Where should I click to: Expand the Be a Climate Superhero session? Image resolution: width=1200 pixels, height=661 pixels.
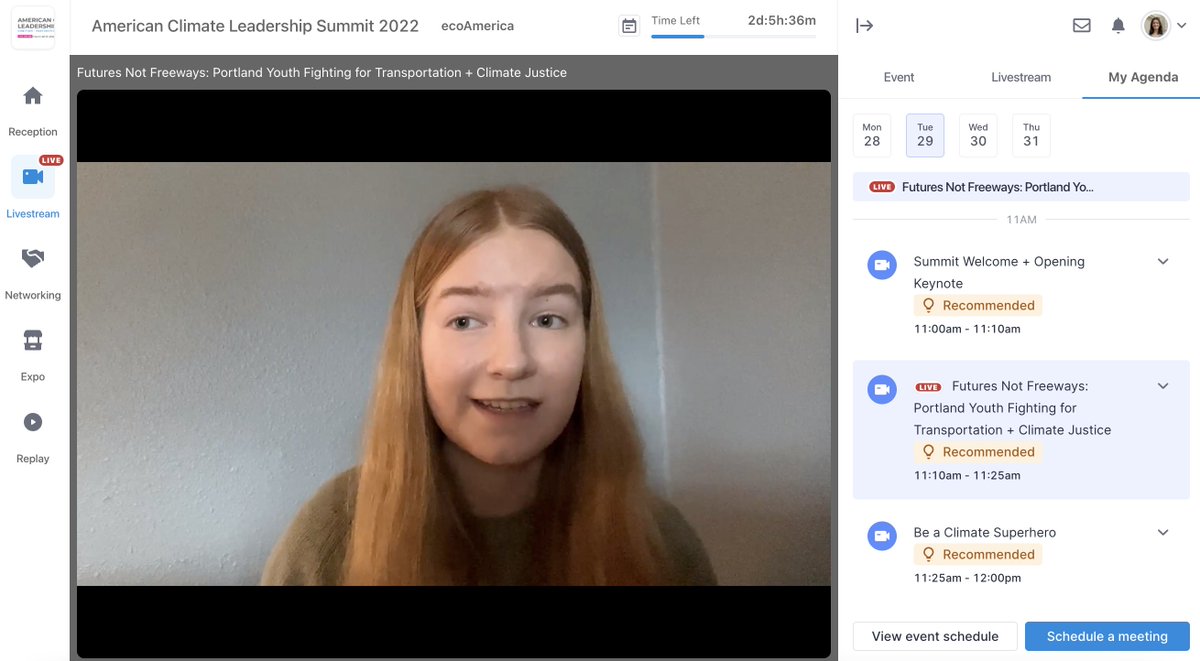pyautogui.click(x=1163, y=532)
